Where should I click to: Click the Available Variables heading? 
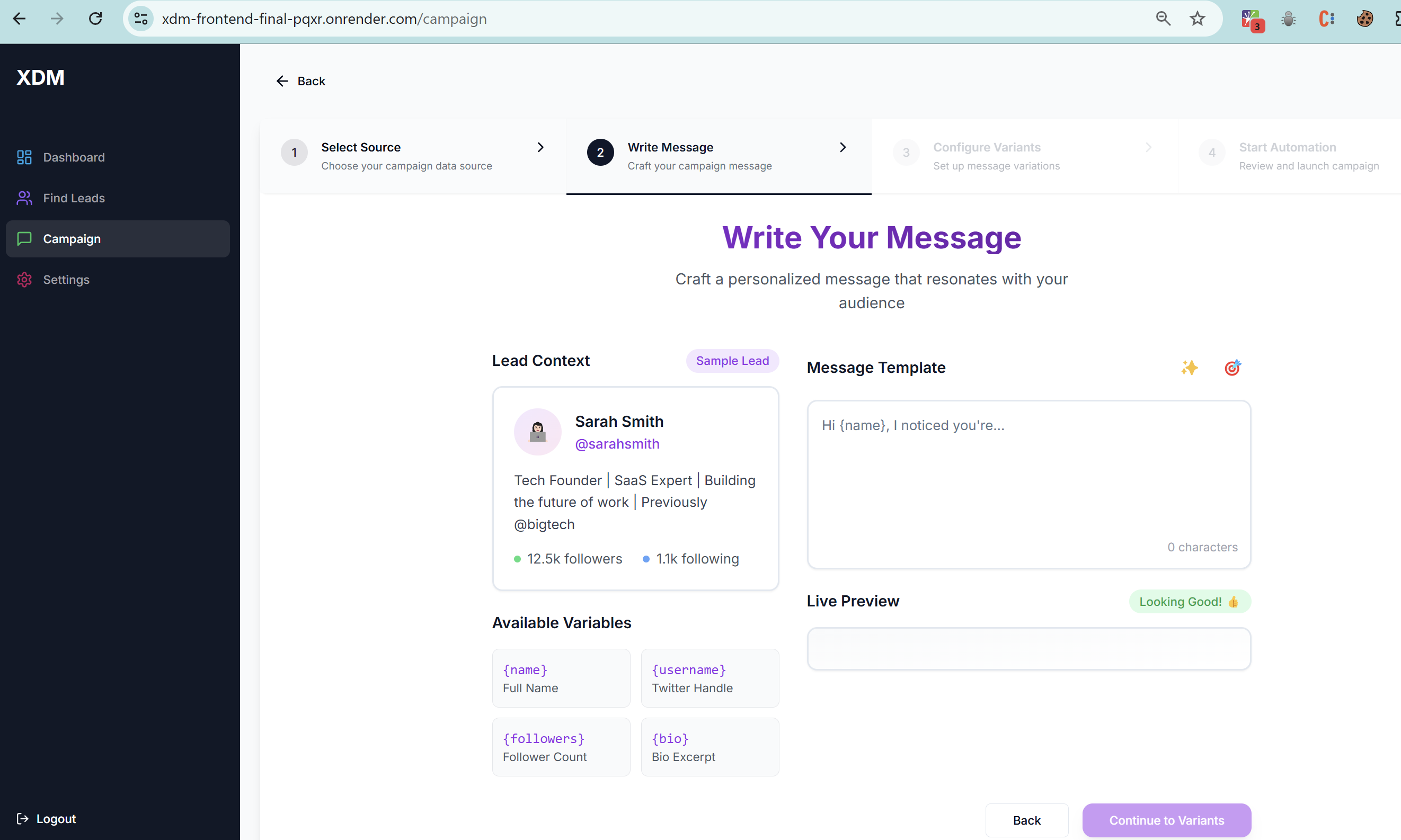(x=561, y=623)
